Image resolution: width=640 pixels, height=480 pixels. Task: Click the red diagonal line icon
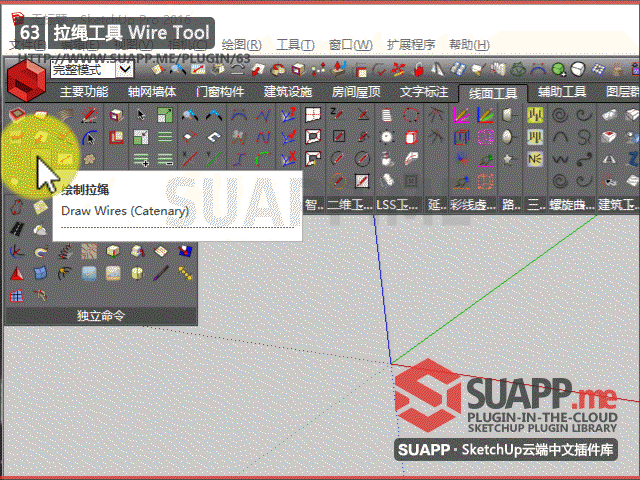pyautogui.click(x=190, y=159)
